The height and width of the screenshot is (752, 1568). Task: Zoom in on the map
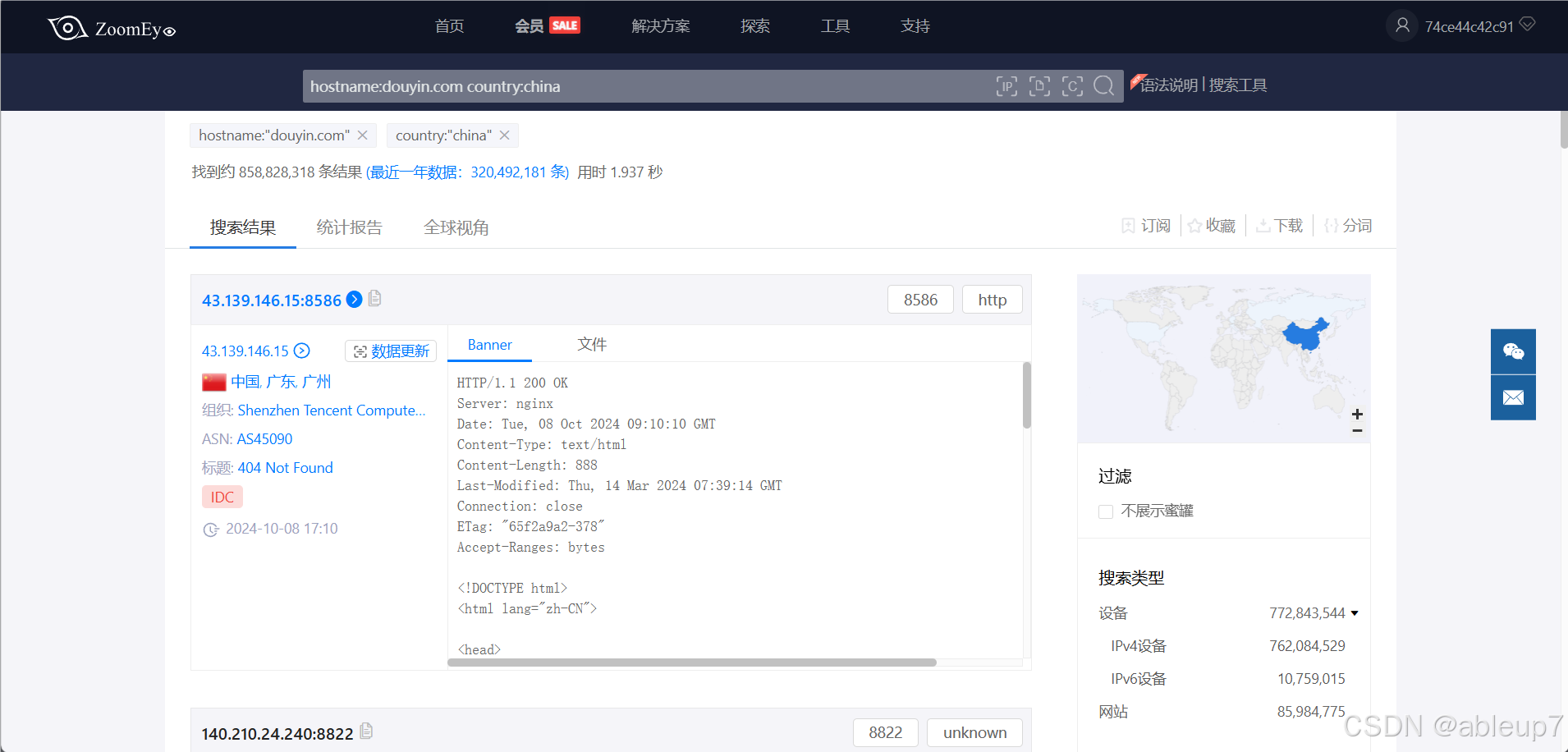click(x=1357, y=414)
